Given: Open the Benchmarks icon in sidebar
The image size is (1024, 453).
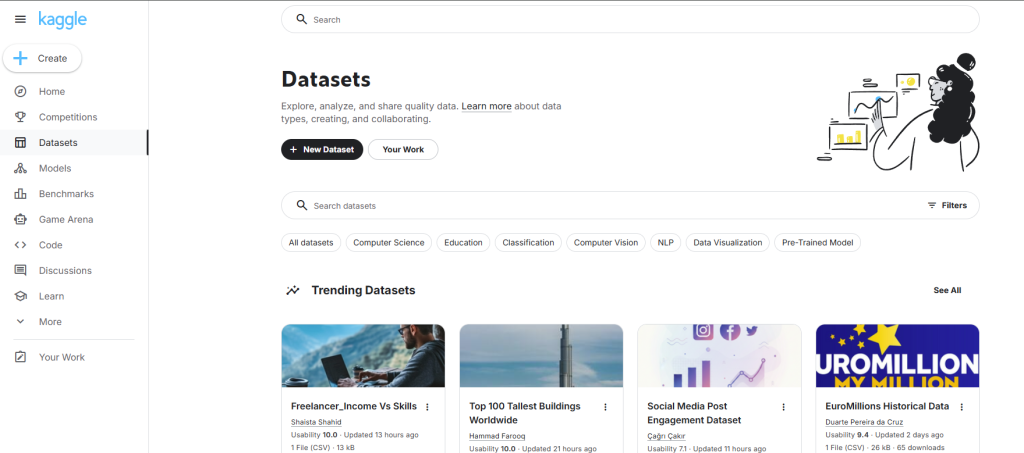Looking at the screenshot, I should [x=20, y=194].
